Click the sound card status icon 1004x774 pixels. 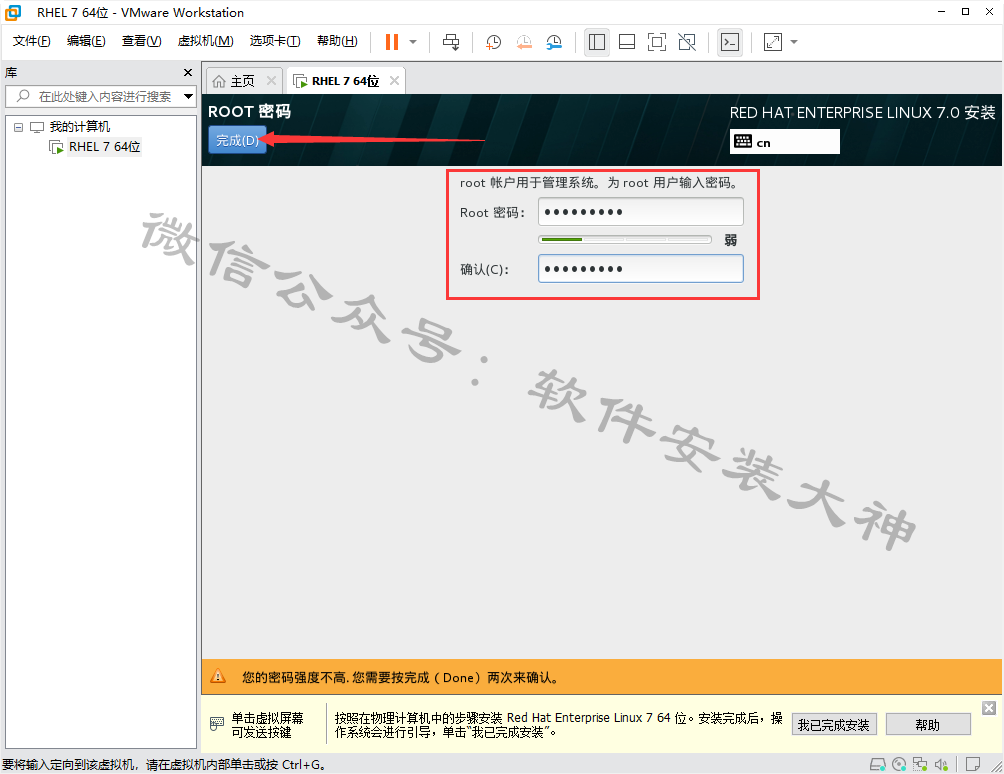coord(941,764)
